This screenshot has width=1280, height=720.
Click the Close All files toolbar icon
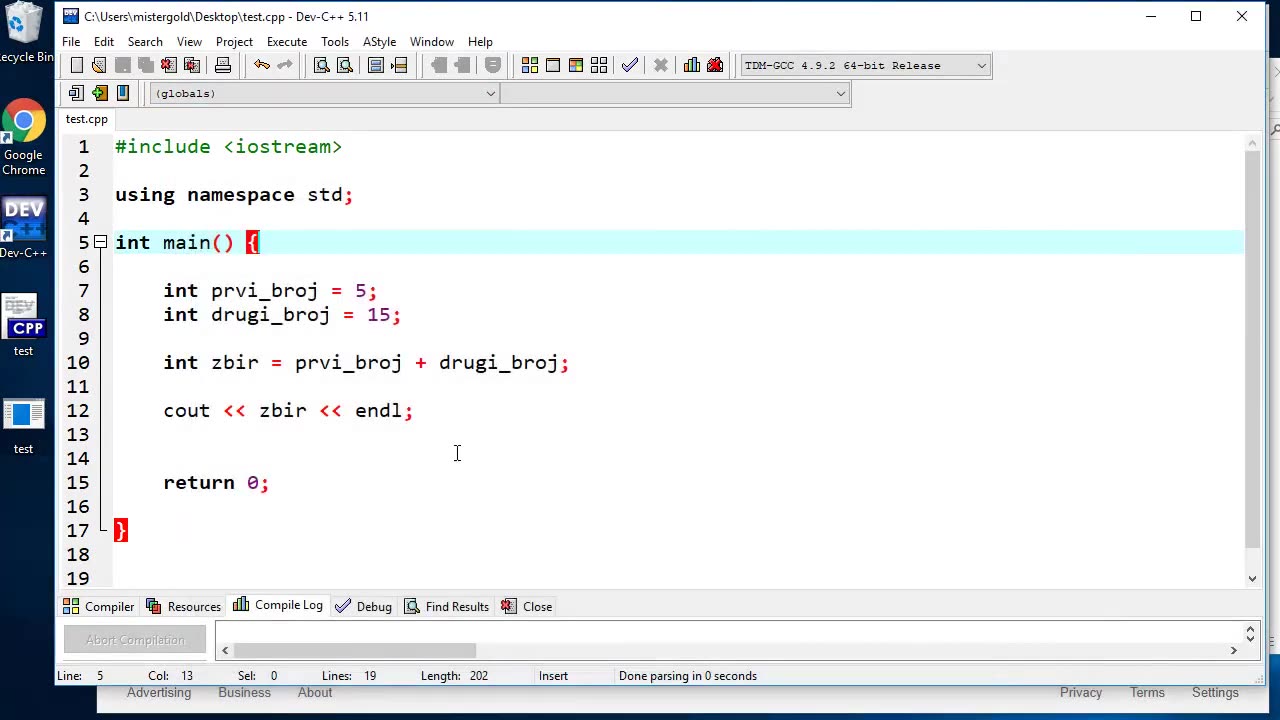pyautogui.click(x=192, y=65)
